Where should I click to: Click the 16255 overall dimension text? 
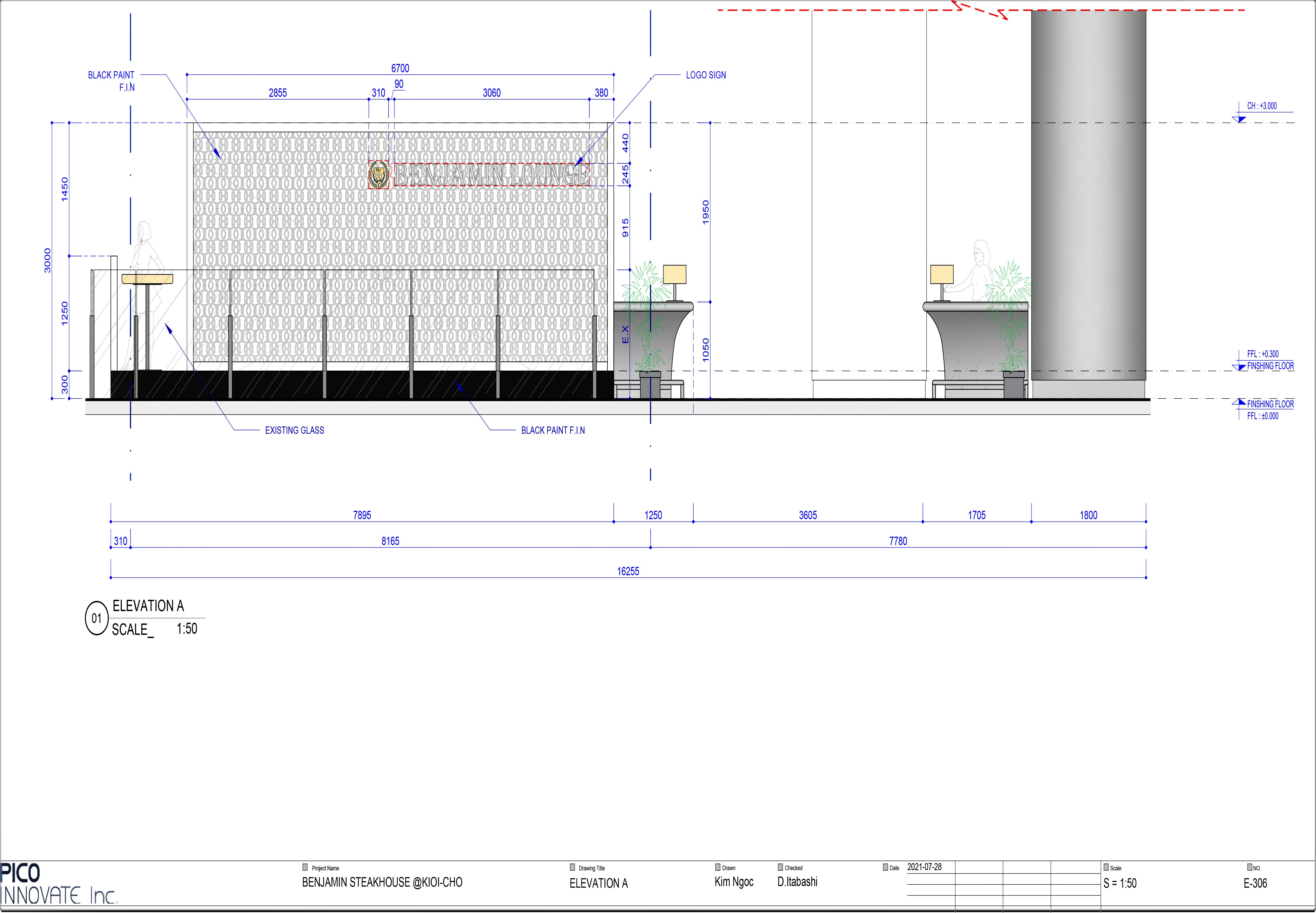point(628,571)
